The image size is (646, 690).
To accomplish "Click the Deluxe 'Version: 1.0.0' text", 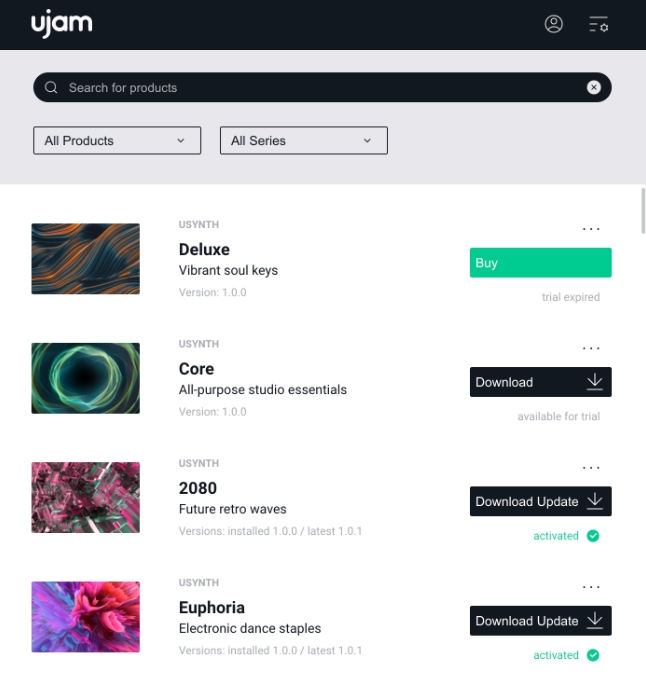I will [x=213, y=292].
